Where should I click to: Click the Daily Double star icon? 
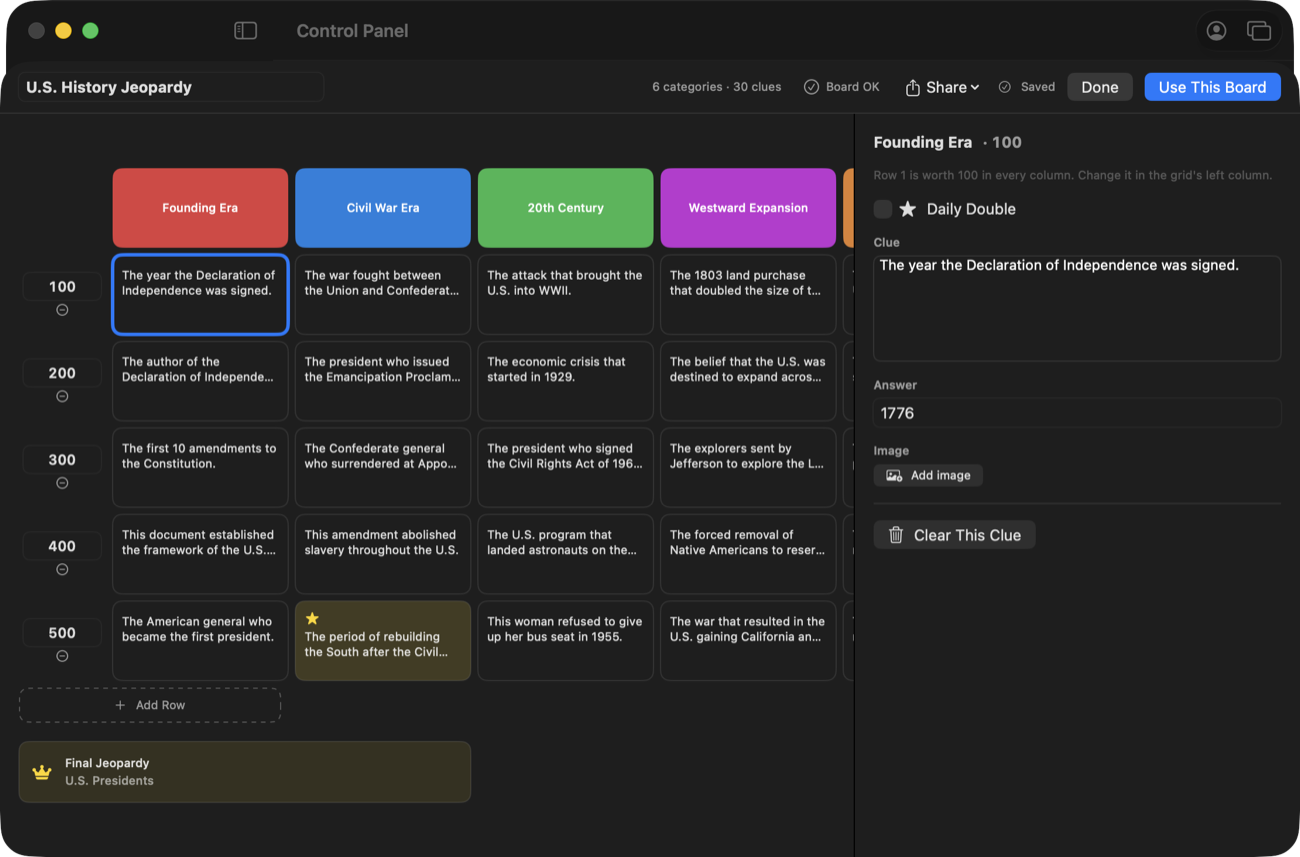907,209
